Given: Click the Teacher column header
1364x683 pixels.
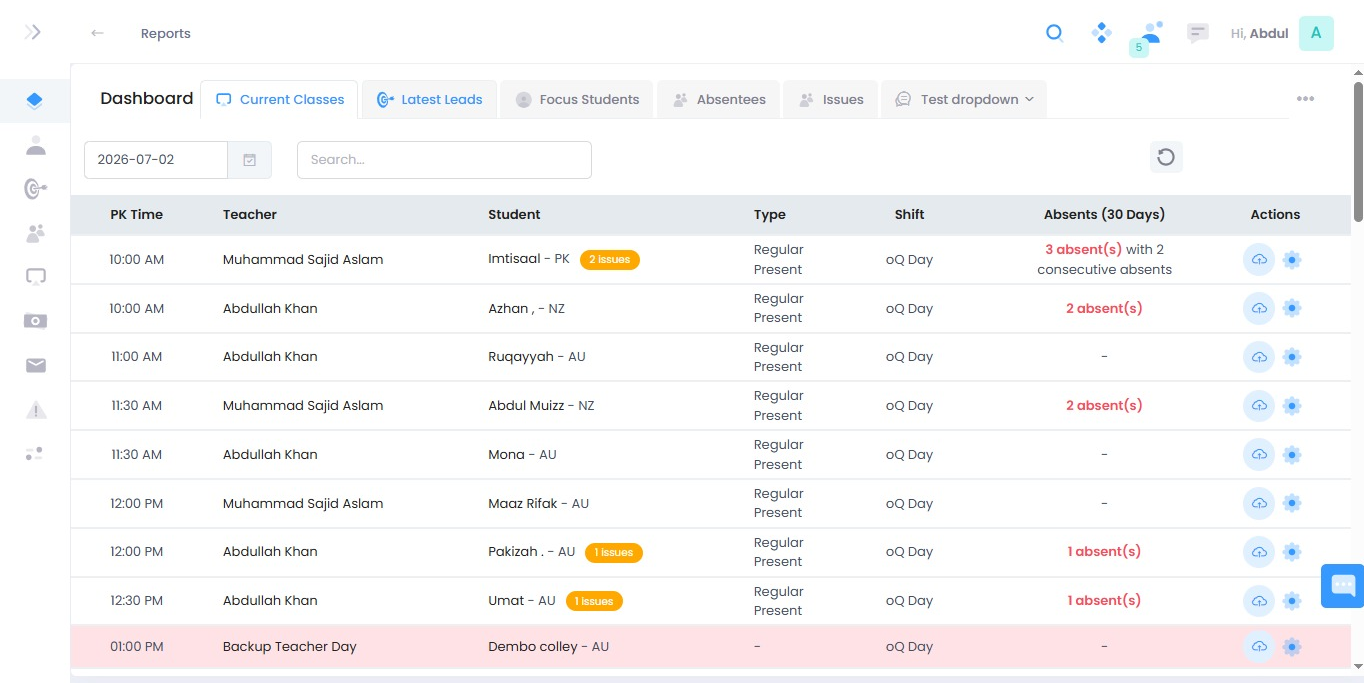Looking at the screenshot, I should [x=250, y=214].
